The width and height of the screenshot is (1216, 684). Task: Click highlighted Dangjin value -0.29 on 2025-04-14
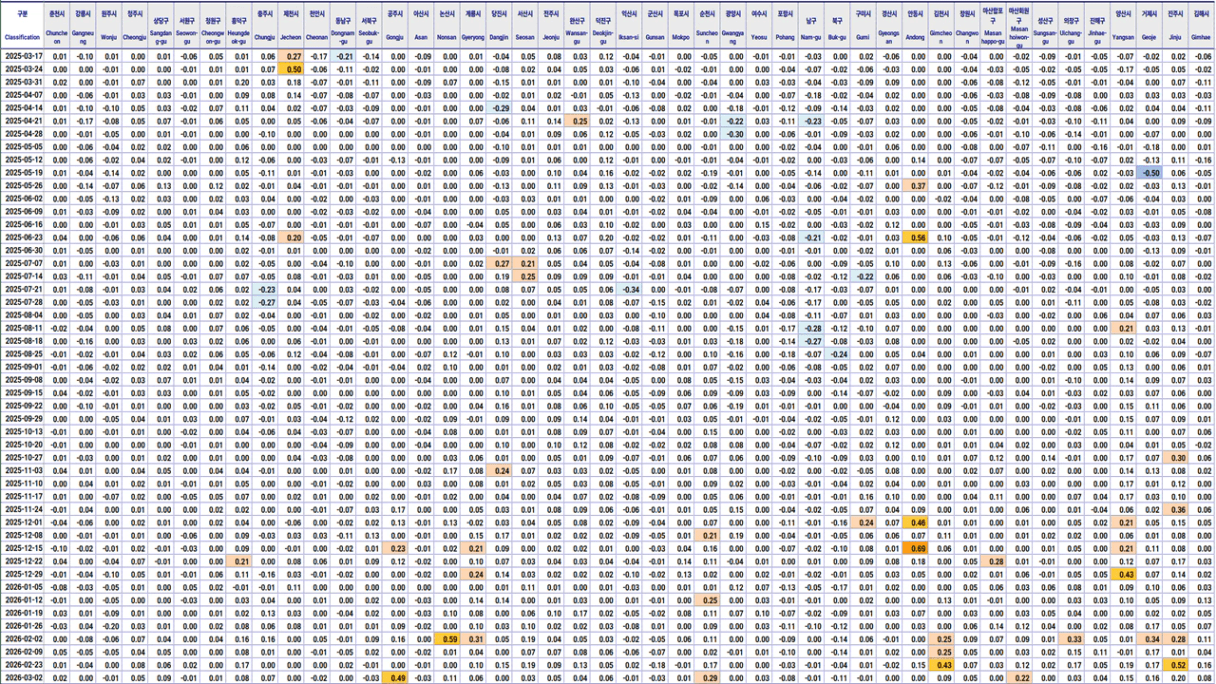pyautogui.click(x=500, y=108)
